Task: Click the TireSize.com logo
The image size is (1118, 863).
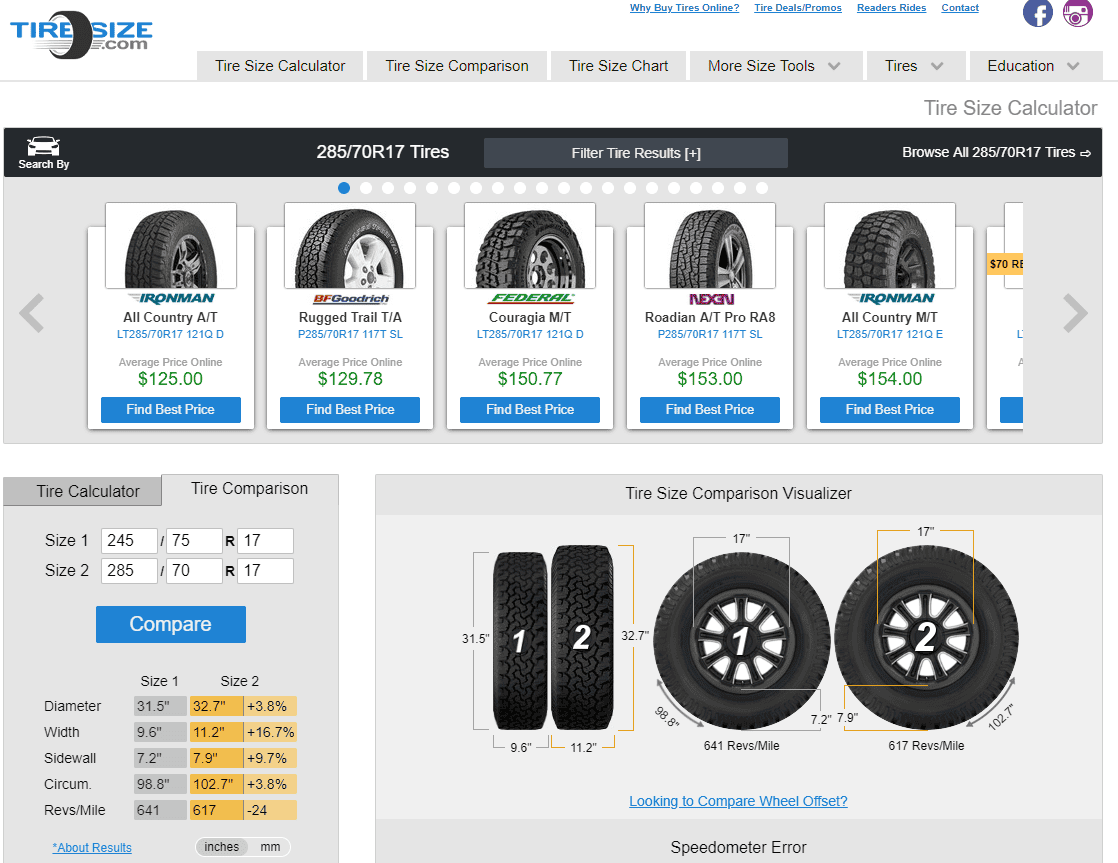Action: coord(81,34)
